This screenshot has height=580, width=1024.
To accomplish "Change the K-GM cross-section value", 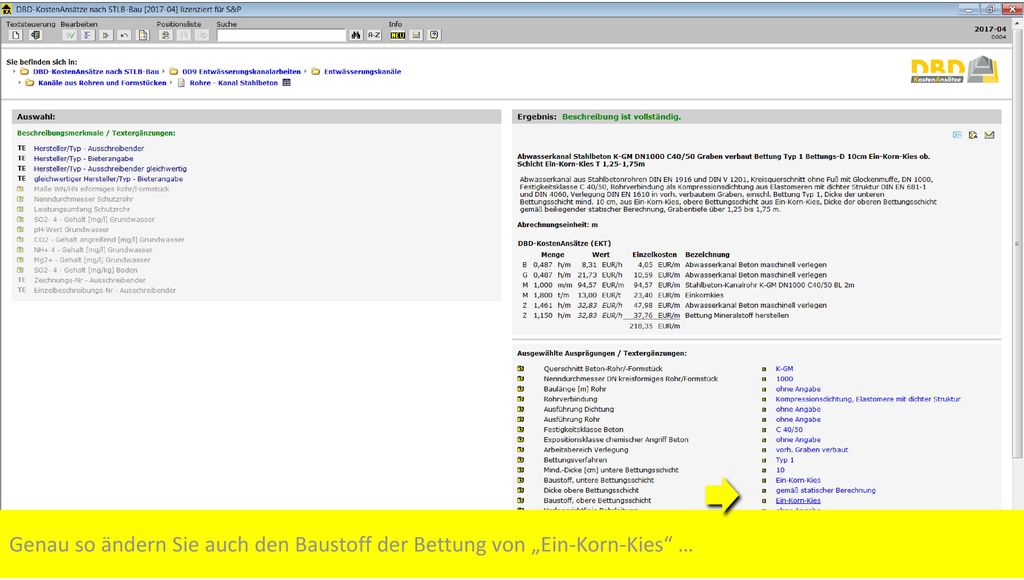I will (784, 369).
